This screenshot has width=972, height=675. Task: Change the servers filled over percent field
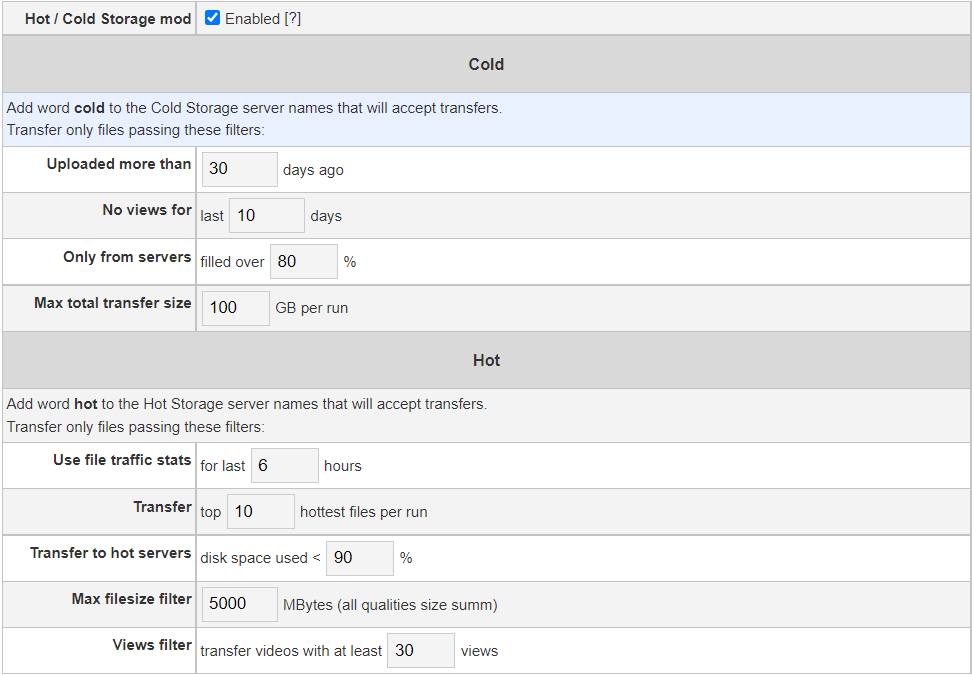click(x=304, y=262)
